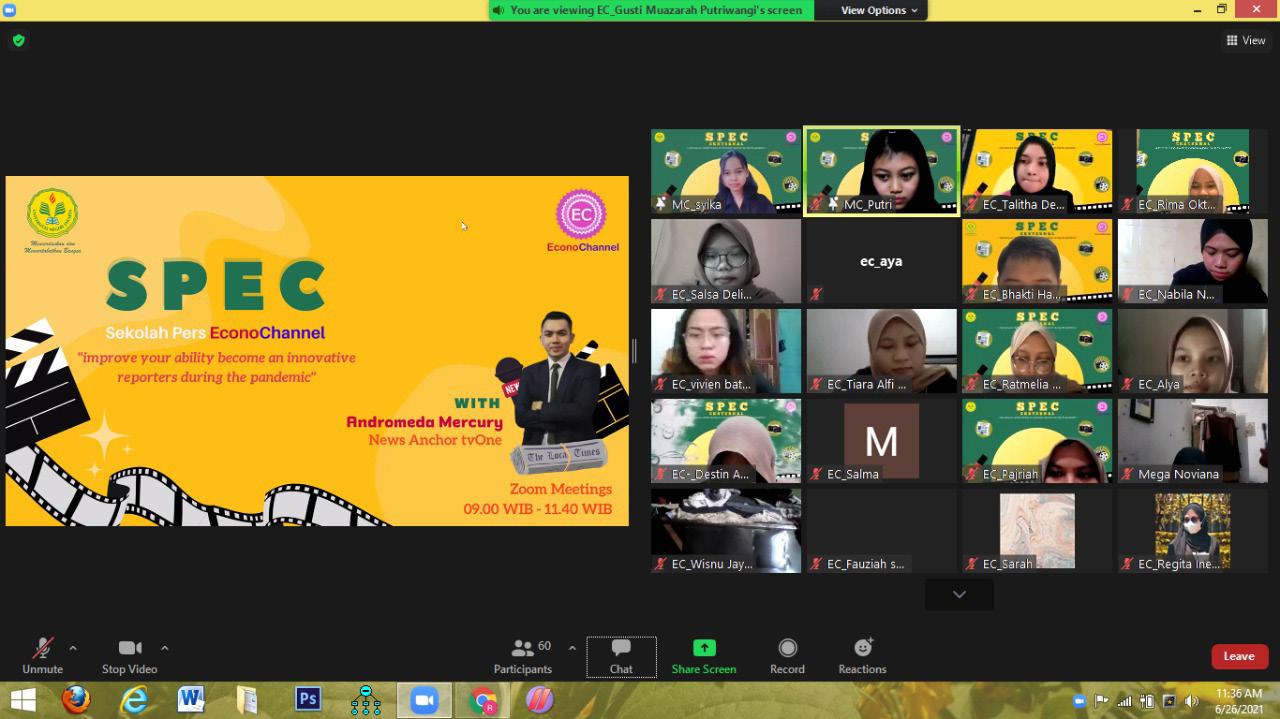1280x719 pixels.
Task: Select EC_Alya video tile
Action: [1193, 351]
